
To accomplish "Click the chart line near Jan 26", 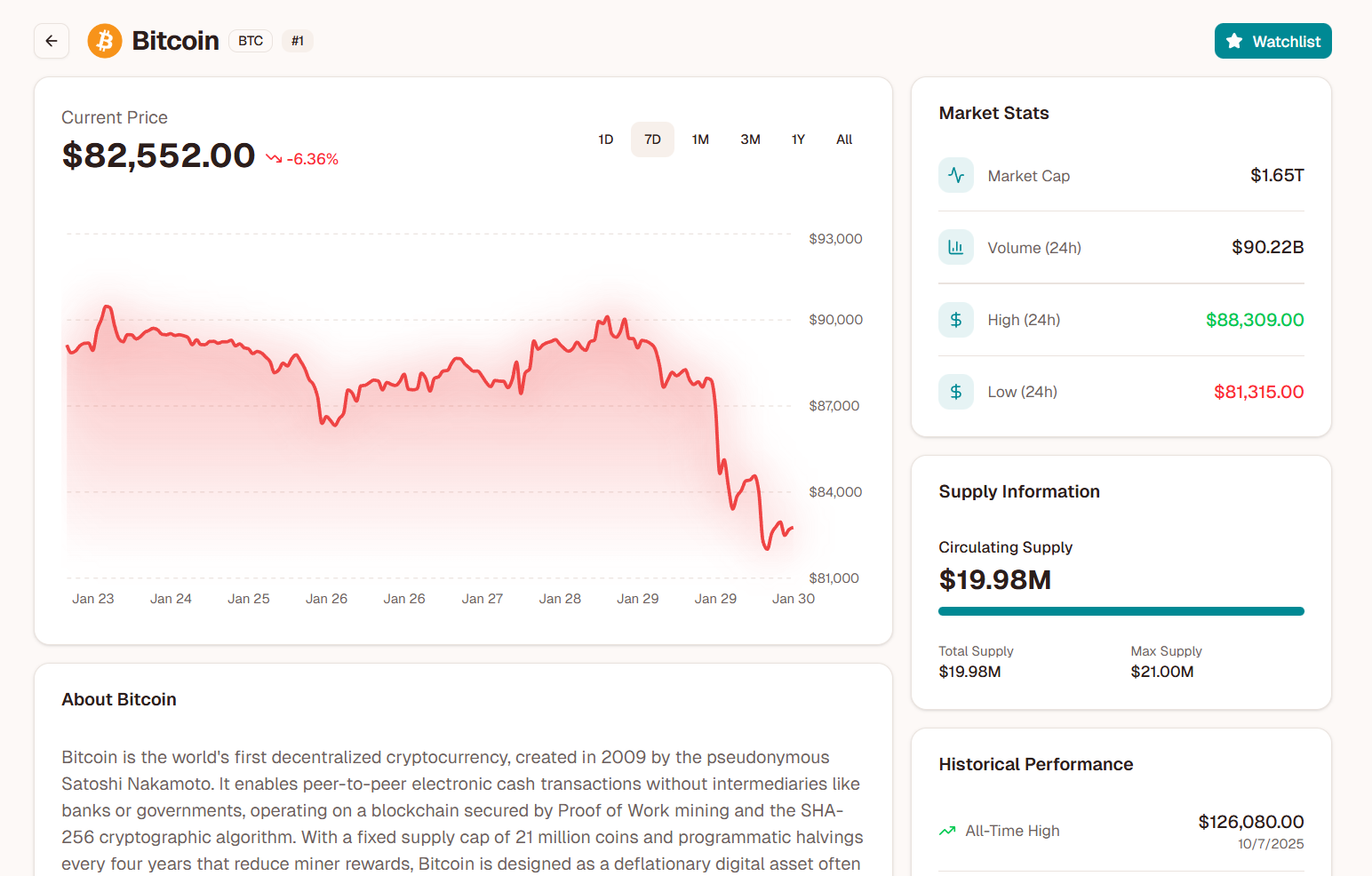I will point(327,418).
